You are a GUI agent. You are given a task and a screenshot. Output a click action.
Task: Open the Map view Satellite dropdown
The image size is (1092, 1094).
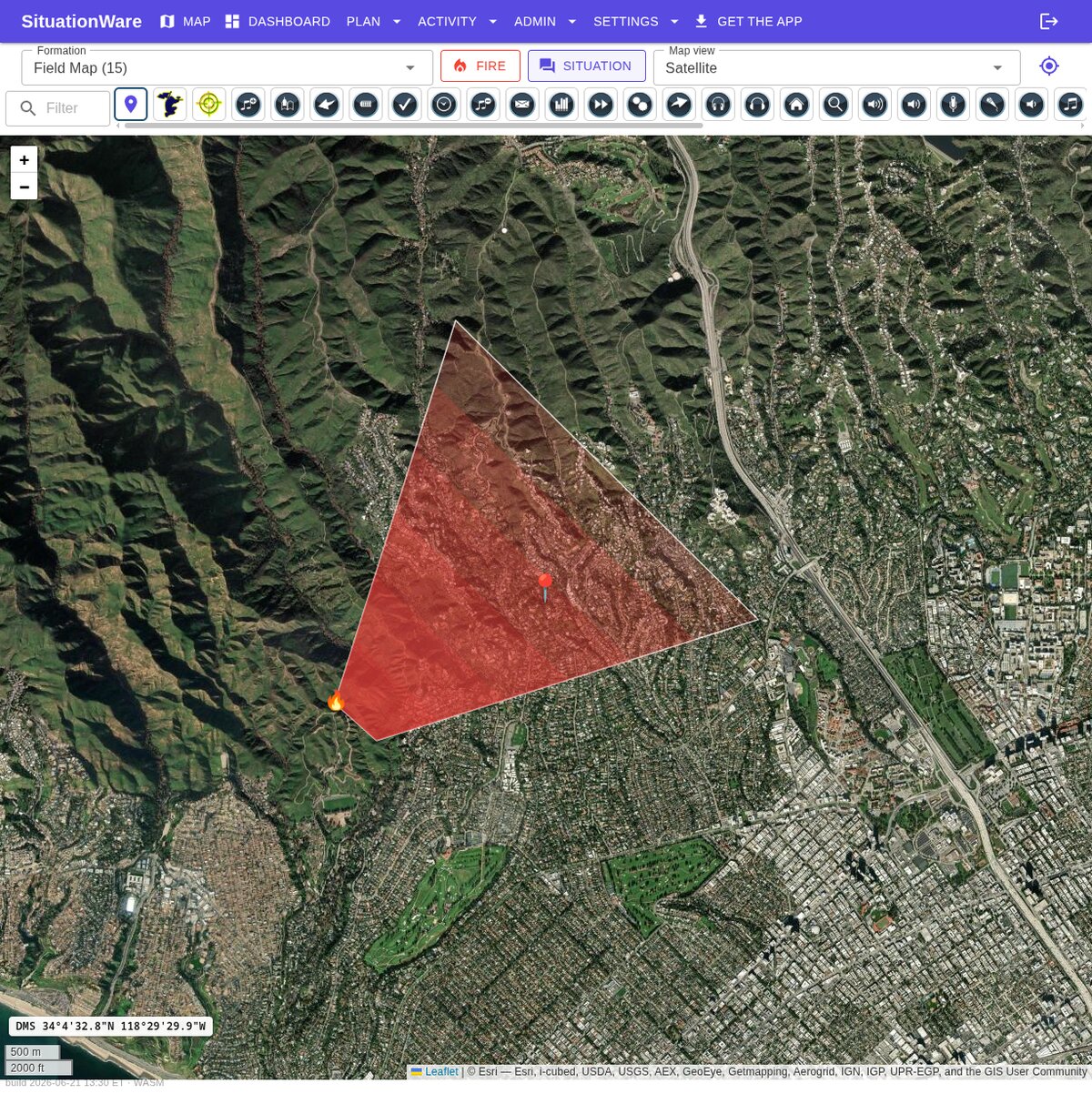click(x=836, y=67)
